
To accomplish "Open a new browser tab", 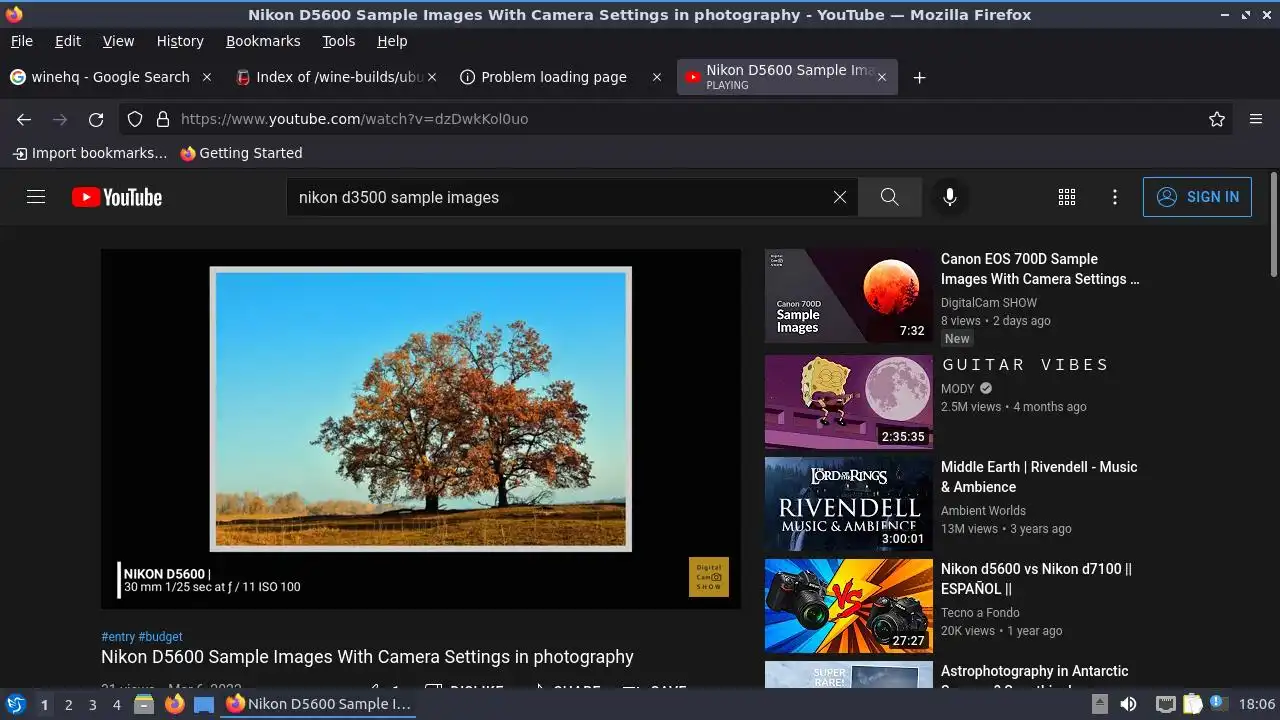I will [x=919, y=77].
